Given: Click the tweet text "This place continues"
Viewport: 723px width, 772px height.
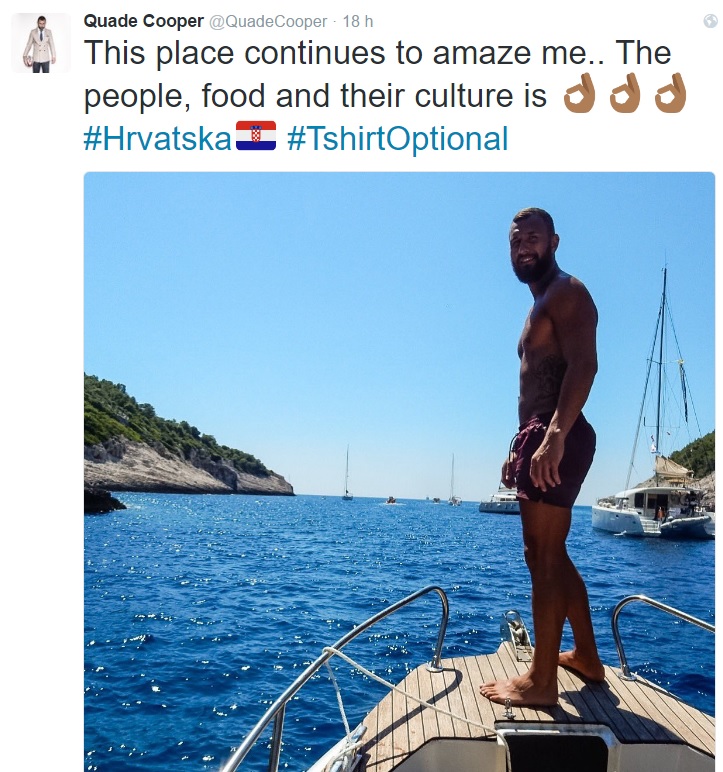Looking at the screenshot, I should [x=234, y=53].
